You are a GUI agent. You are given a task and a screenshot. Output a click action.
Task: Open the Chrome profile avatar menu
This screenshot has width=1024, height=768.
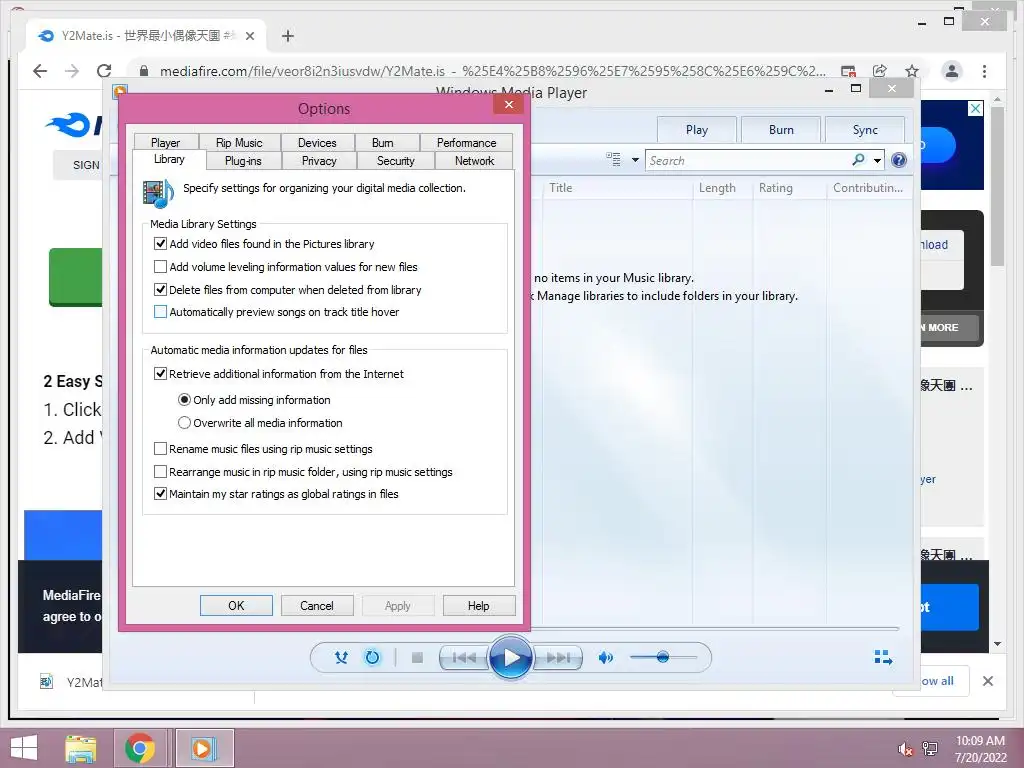tap(952, 71)
